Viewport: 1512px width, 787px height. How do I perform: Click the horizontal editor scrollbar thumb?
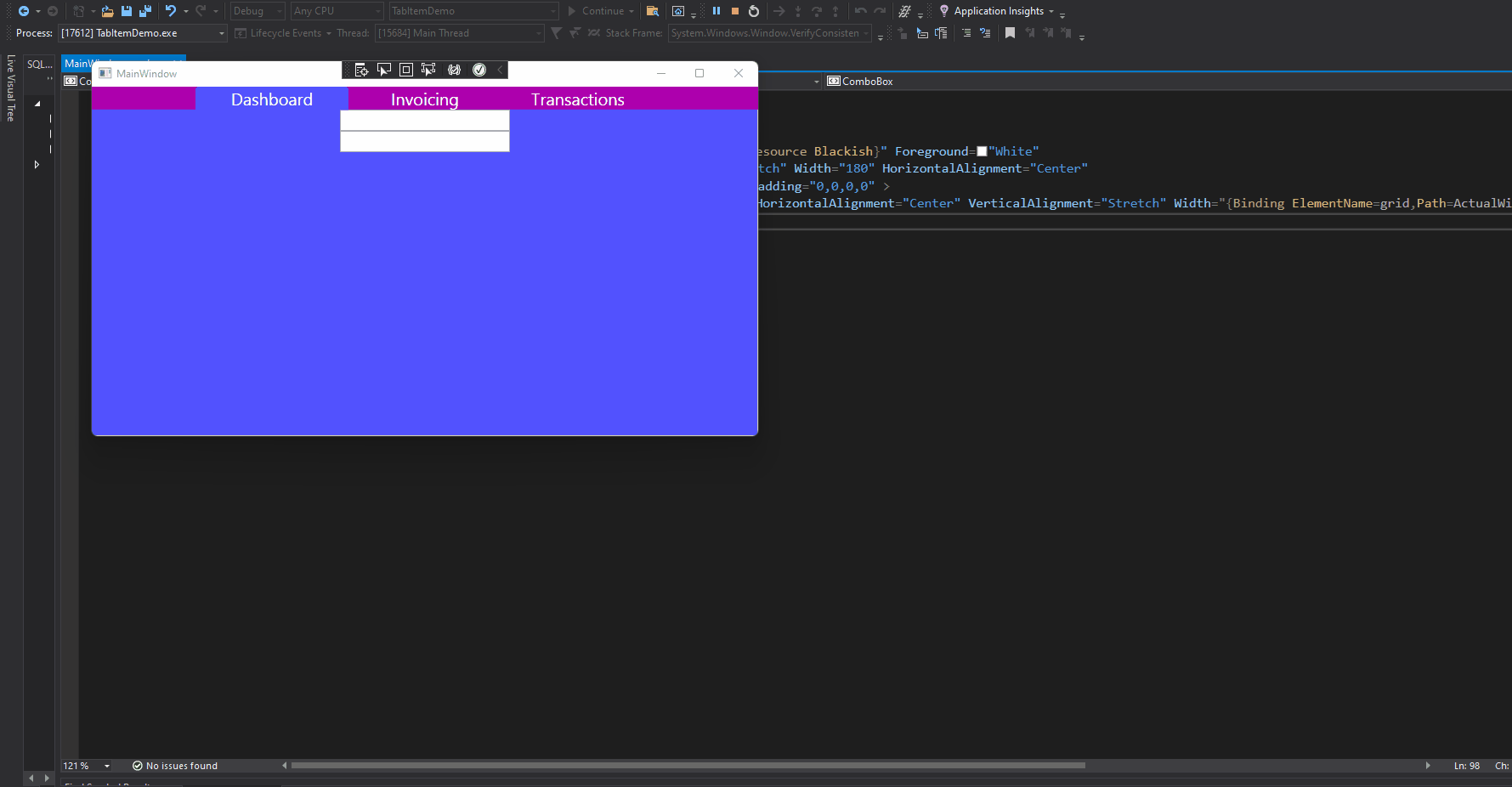pos(688,766)
